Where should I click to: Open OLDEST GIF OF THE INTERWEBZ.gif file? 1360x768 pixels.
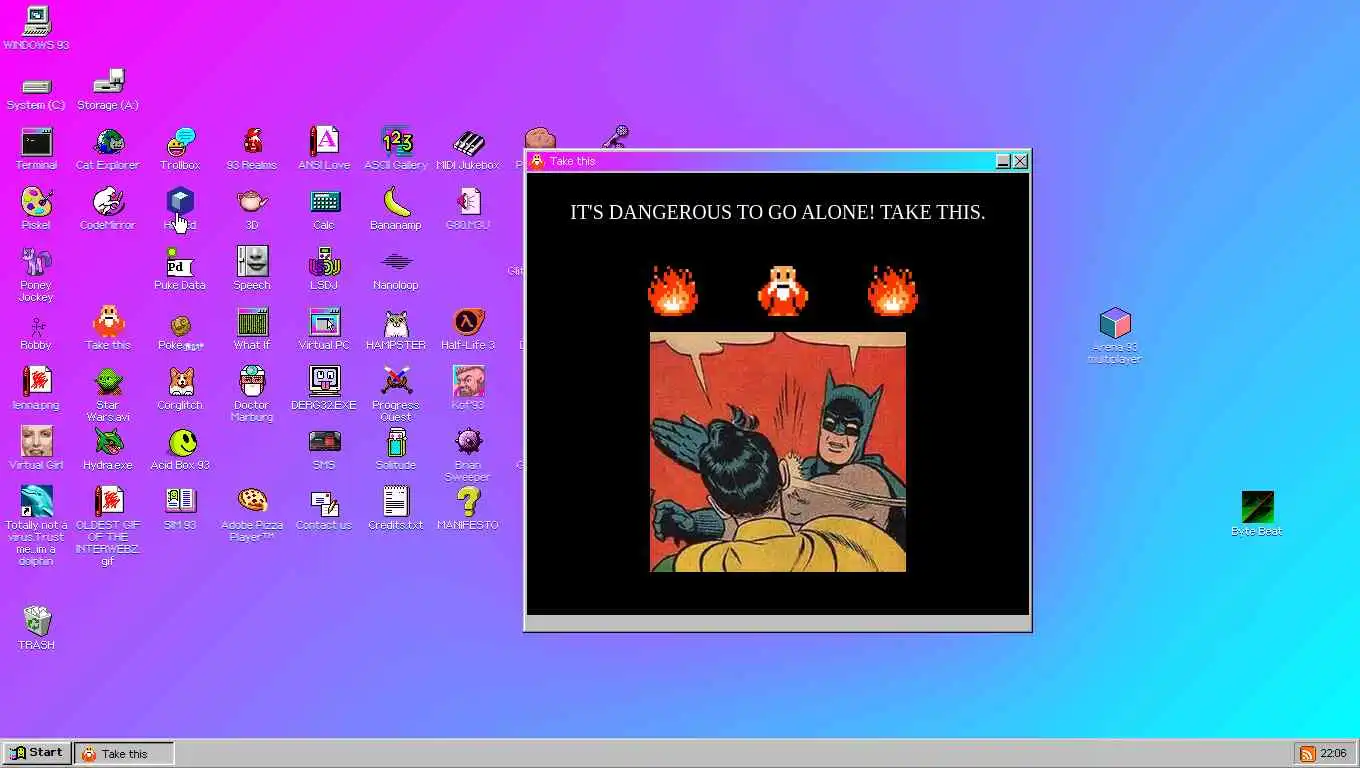108,527
